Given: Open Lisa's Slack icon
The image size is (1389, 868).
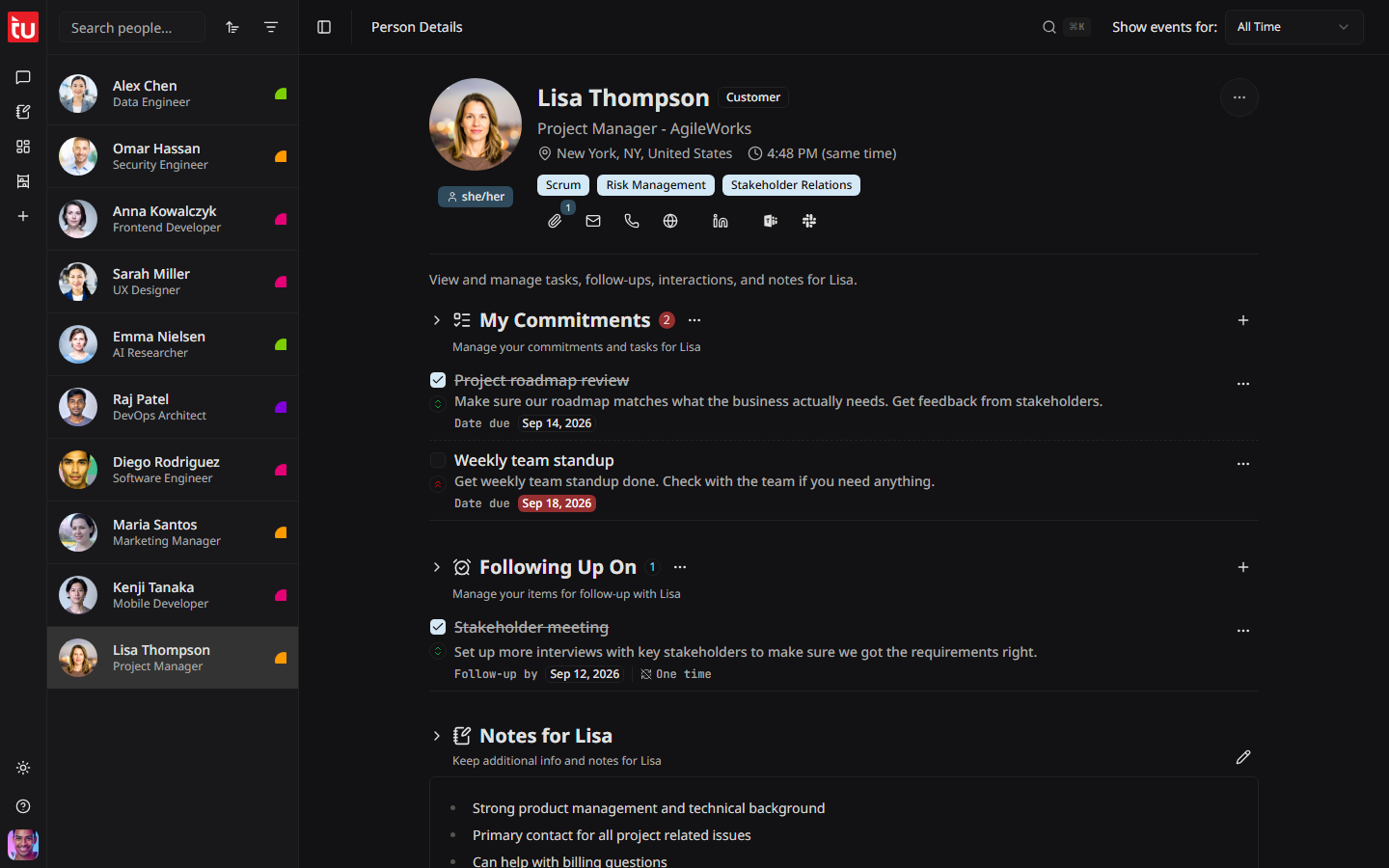Looking at the screenshot, I should pos(809,221).
